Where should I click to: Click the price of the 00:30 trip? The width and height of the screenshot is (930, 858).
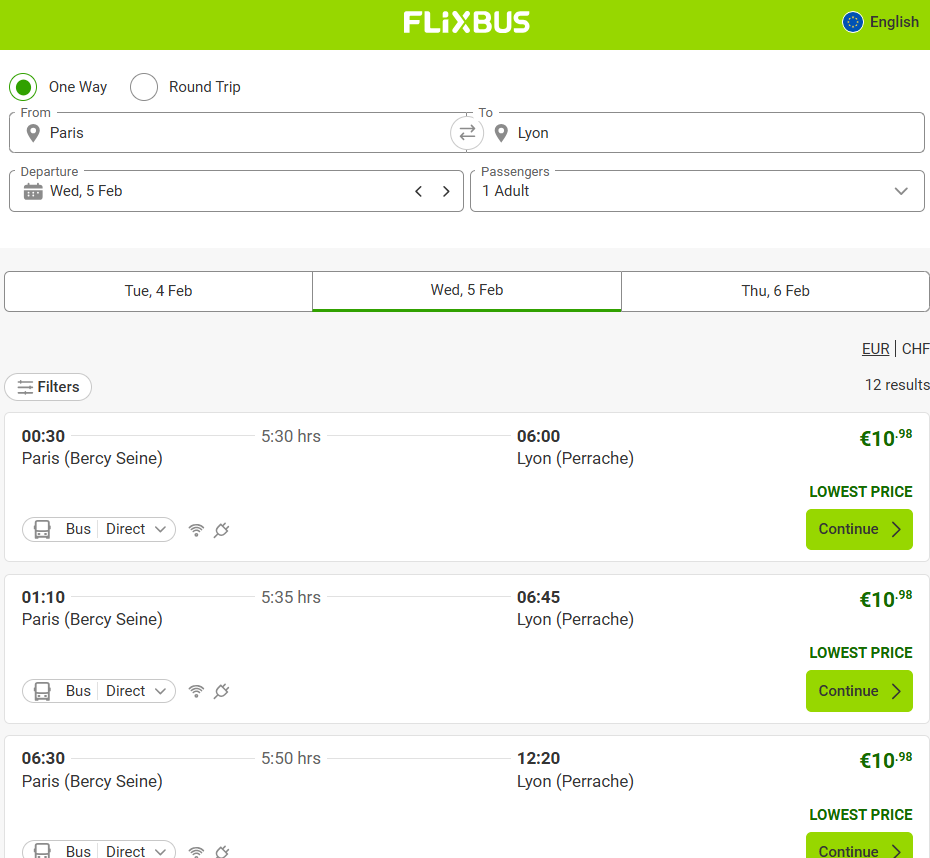[x=886, y=438]
